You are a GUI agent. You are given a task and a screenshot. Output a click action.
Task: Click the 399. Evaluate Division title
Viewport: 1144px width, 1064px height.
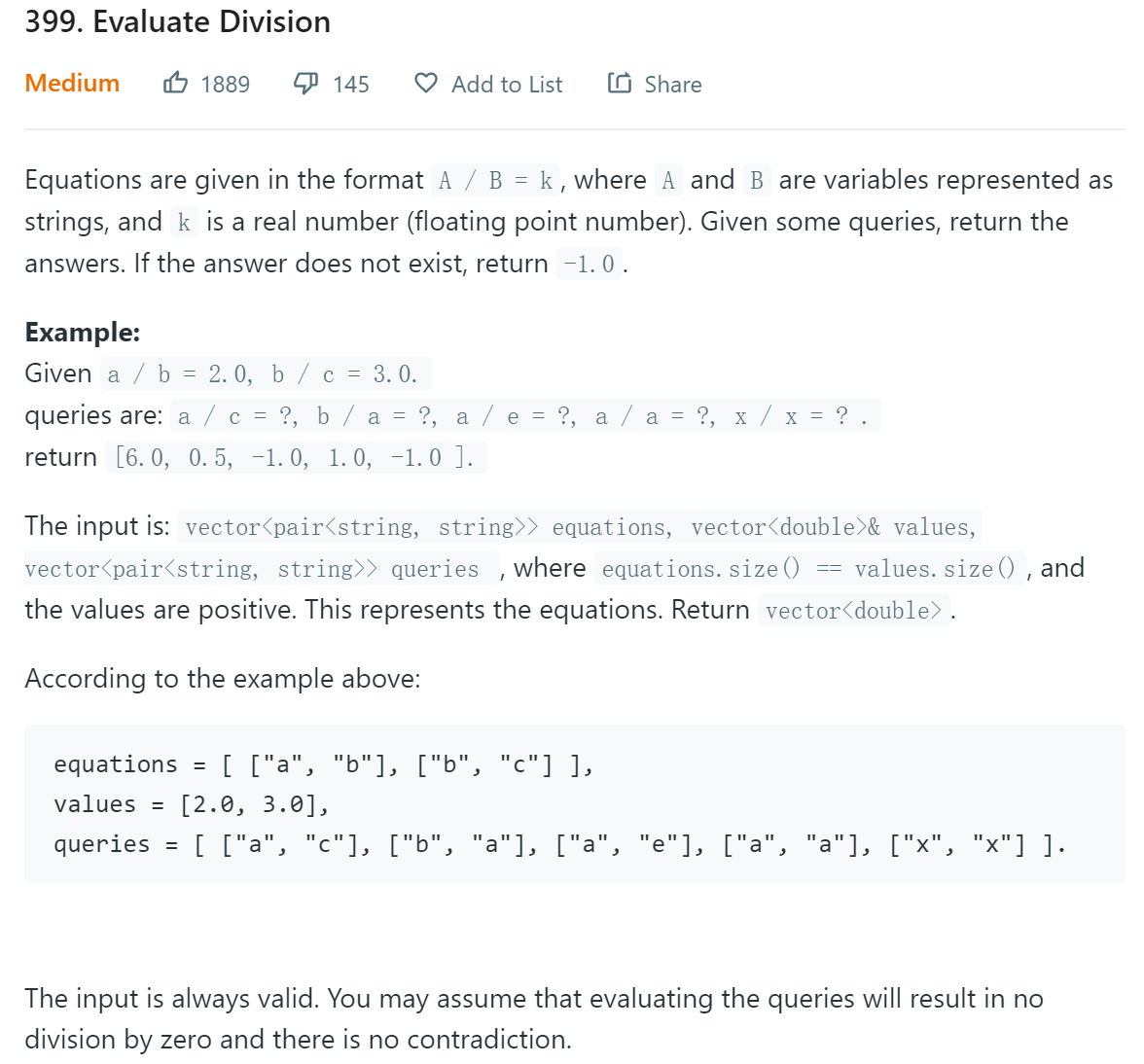click(x=177, y=21)
